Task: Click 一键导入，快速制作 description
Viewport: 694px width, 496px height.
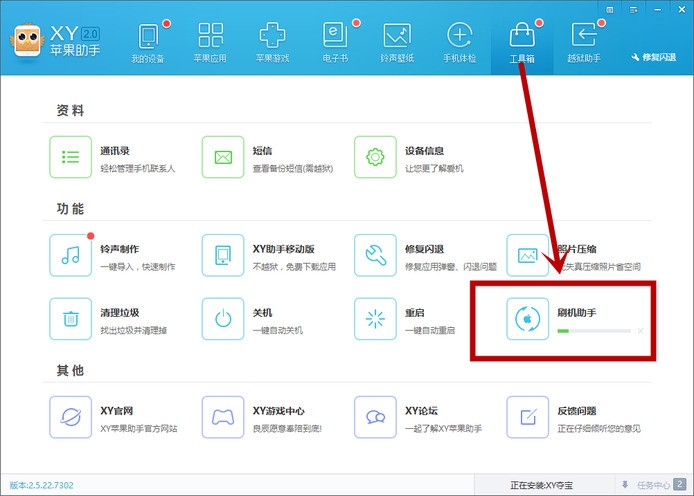Action: (138, 267)
